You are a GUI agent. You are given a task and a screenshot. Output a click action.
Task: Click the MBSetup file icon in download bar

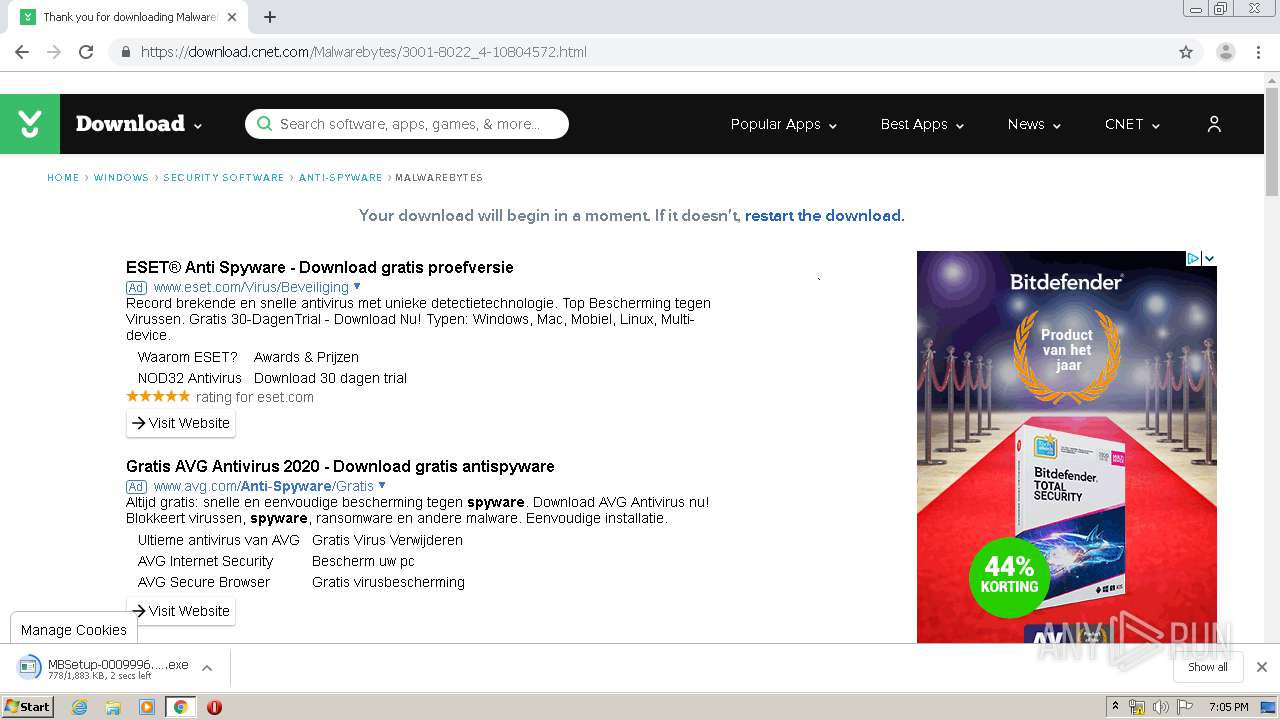30,668
